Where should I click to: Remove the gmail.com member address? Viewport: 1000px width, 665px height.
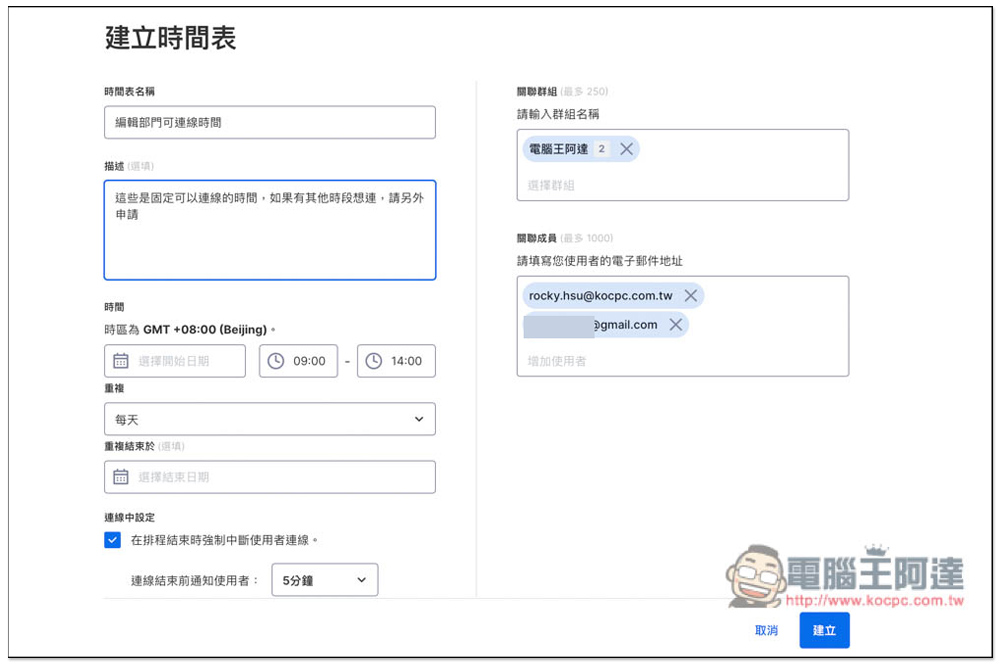675,325
